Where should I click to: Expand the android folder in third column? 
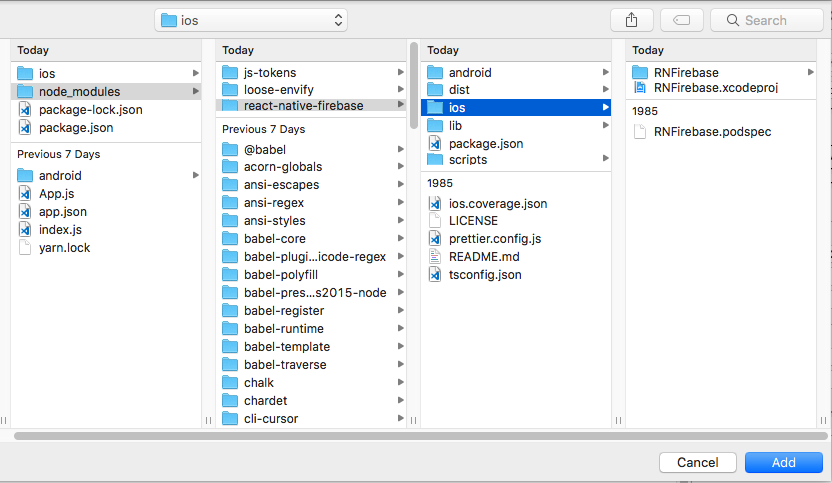pyautogui.click(x=605, y=72)
